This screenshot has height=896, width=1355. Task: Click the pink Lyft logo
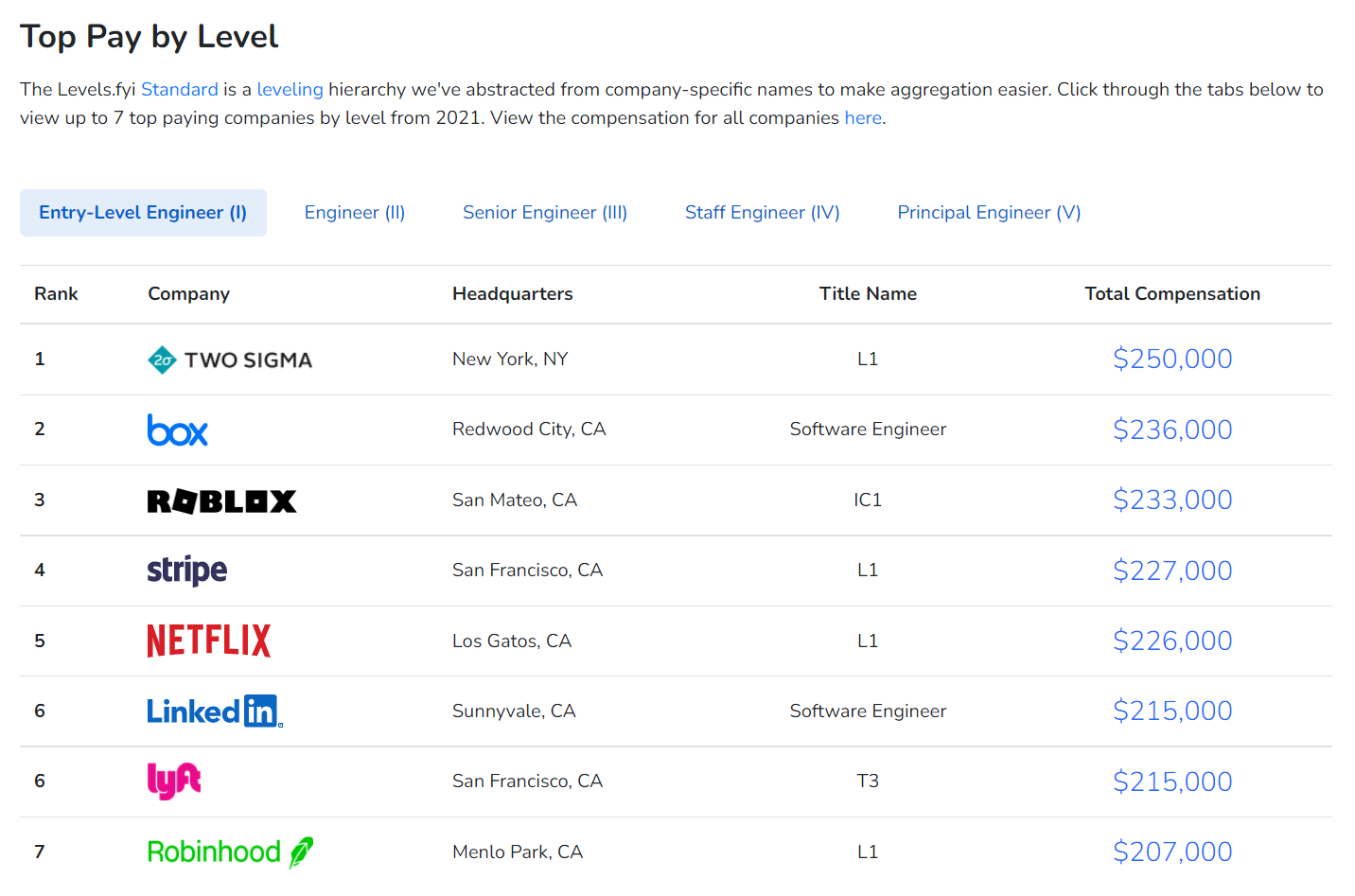point(174,782)
